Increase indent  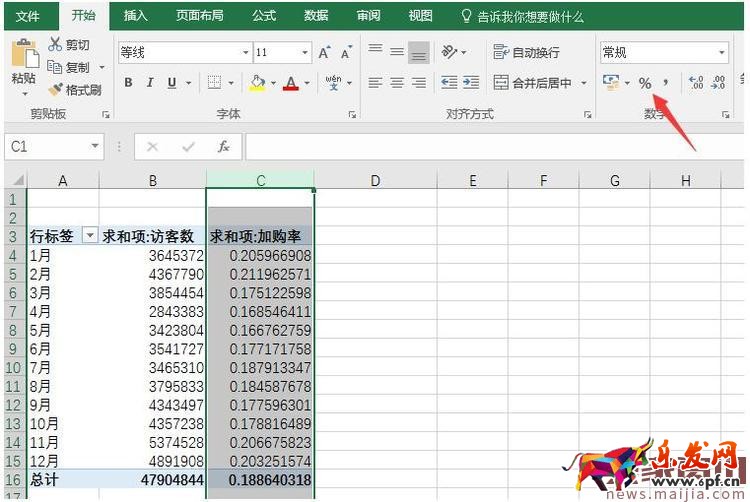[471, 82]
